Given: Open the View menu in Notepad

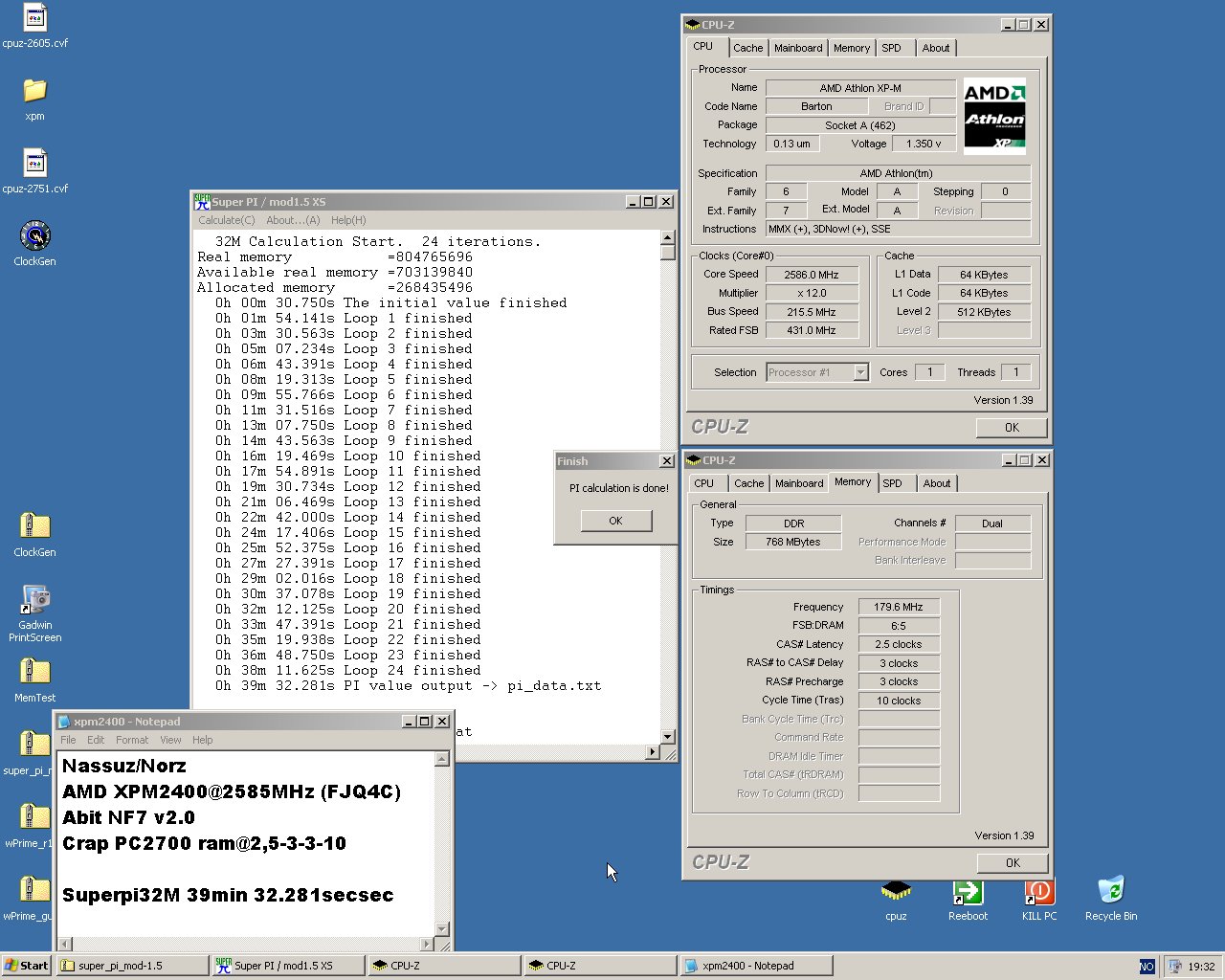Looking at the screenshot, I should (170, 740).
